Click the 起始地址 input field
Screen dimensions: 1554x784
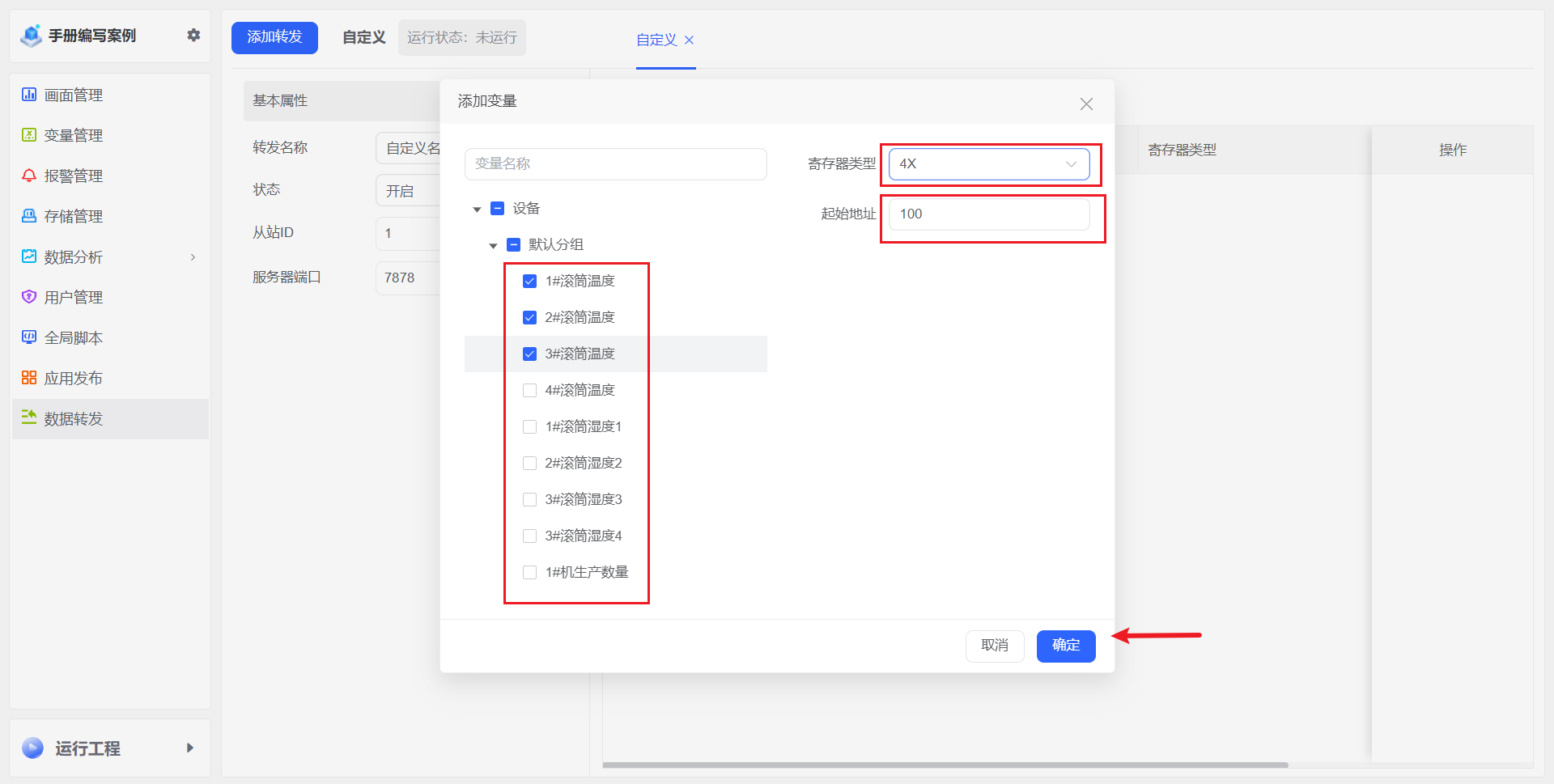click(x=988, y=214)
